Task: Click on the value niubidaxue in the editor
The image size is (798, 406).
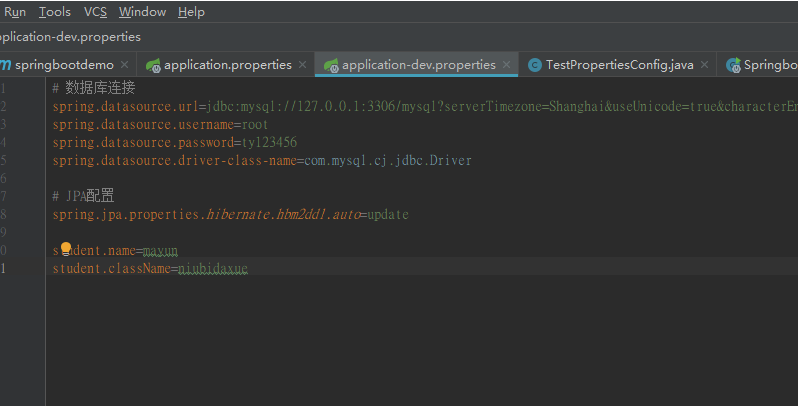Action: tap(213, 269)
